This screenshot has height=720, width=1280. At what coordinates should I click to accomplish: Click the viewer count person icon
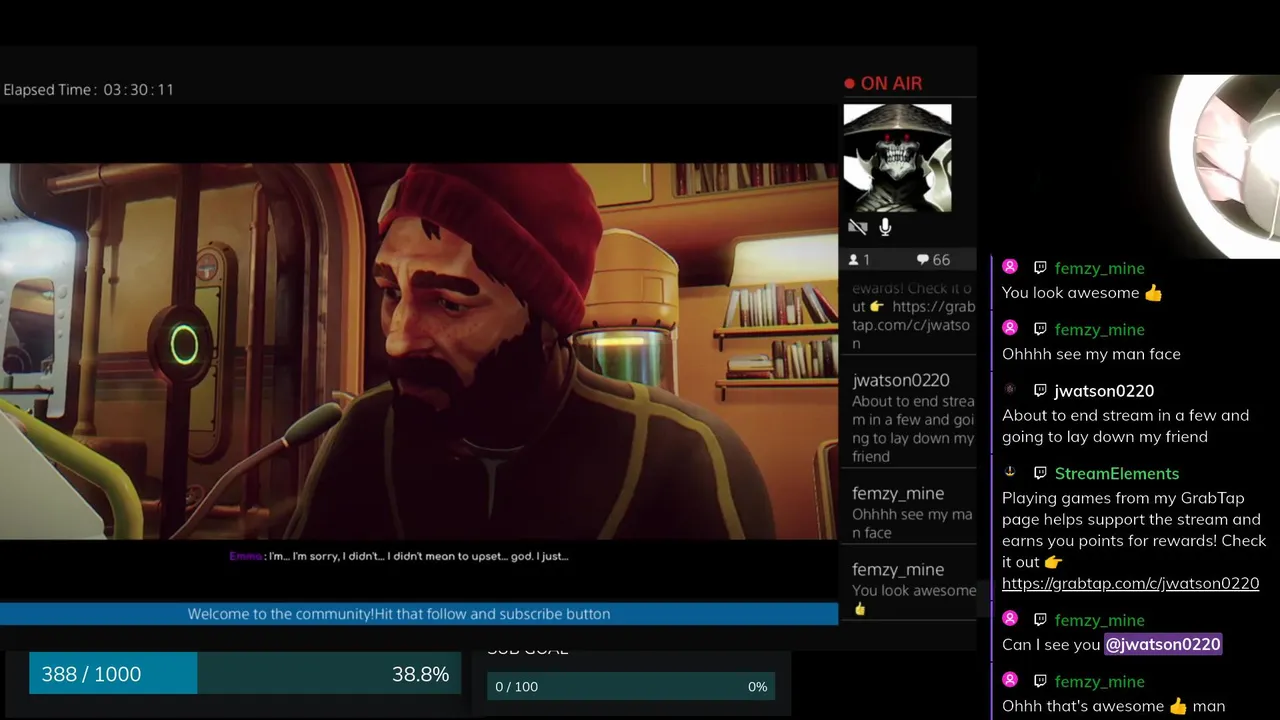[x=854, y=260]
